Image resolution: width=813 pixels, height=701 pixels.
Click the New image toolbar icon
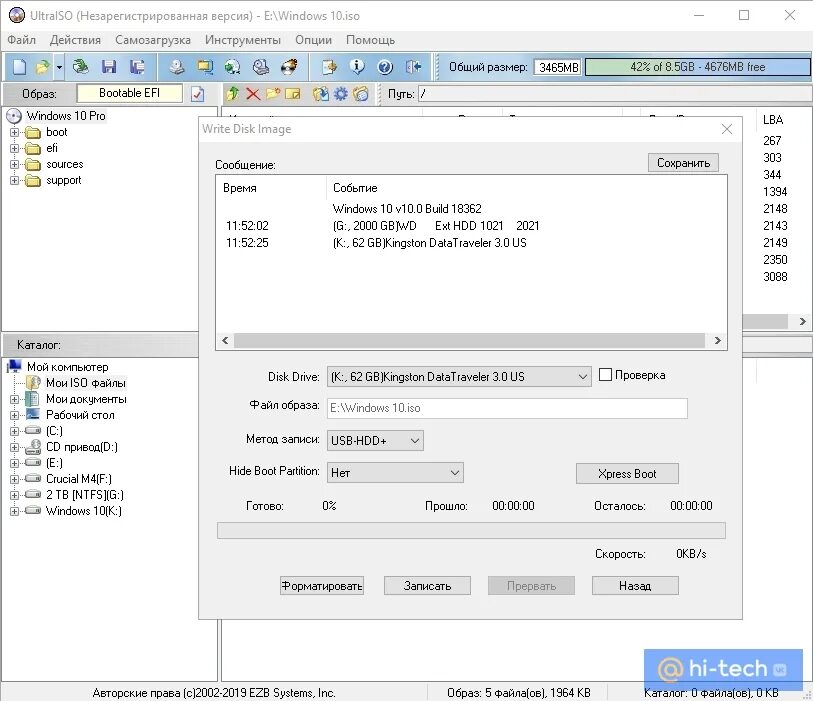coord(19,67)
